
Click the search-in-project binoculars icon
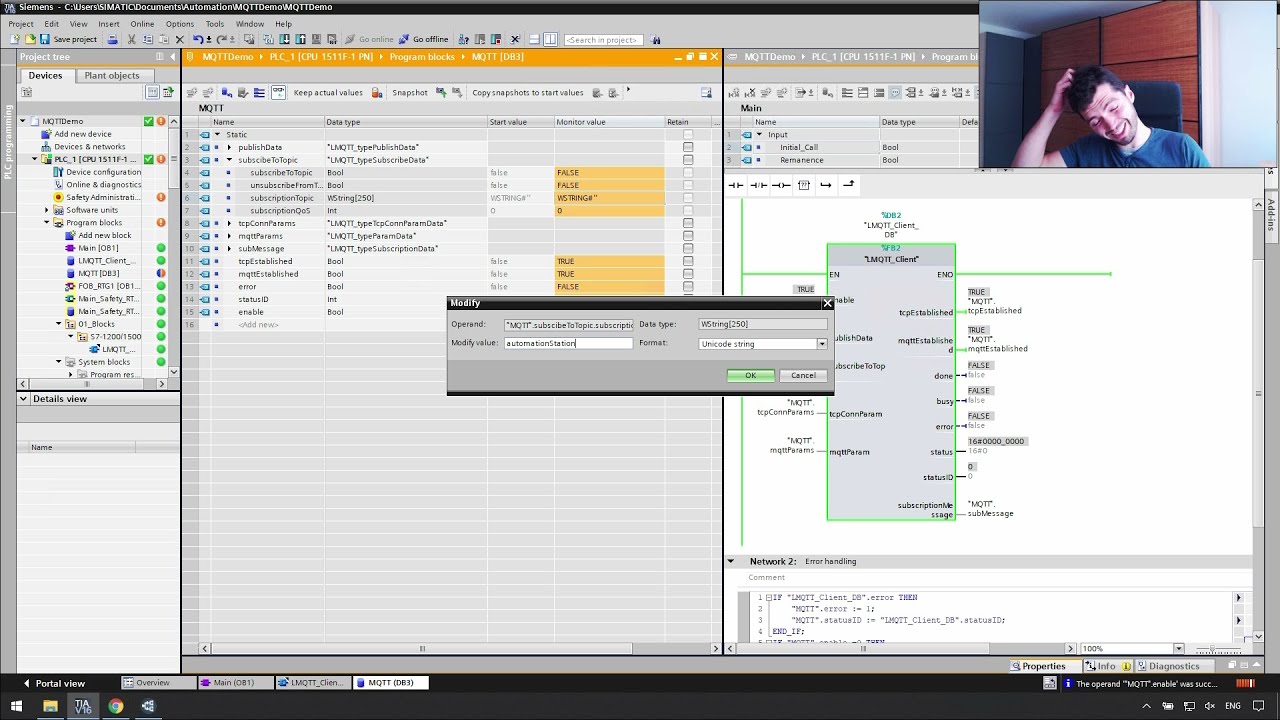click(x=656, y=40)
